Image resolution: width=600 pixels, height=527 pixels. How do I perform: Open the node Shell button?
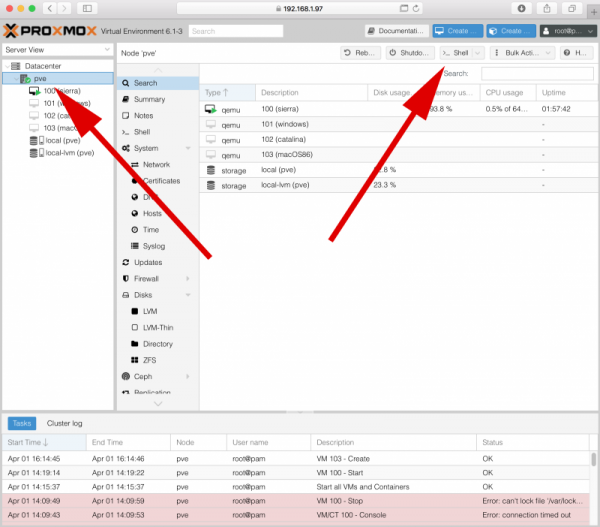[456, 53]
